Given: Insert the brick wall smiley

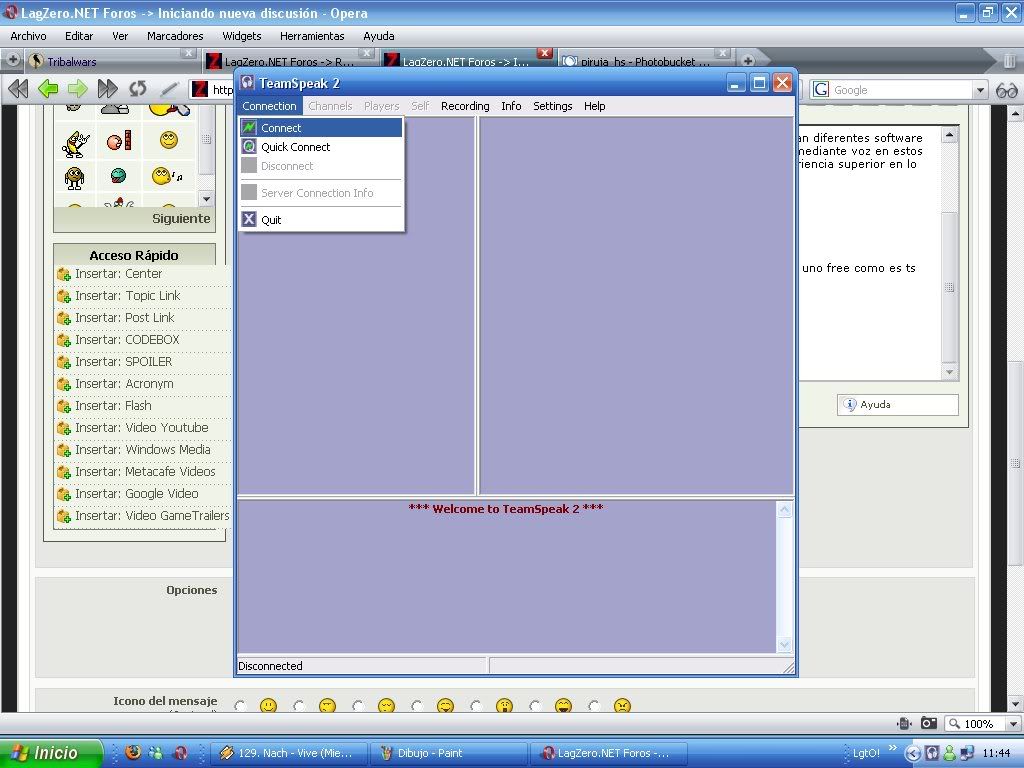Looking at the screenshot, I should click(119, 140).
